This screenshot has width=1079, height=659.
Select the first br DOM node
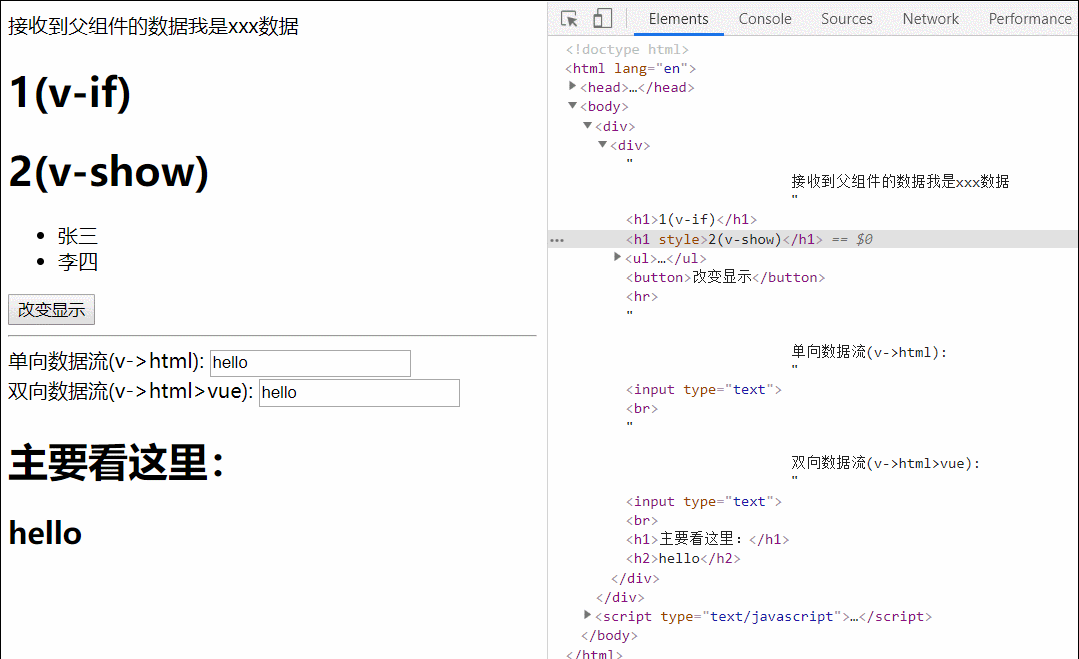point(641,409)
